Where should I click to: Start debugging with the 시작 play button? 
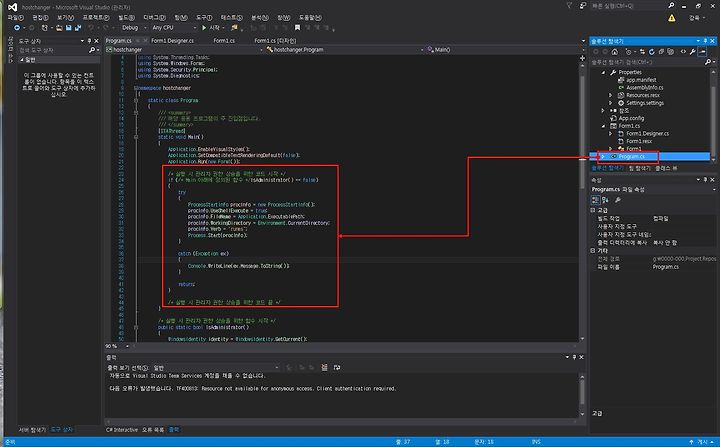211,28
